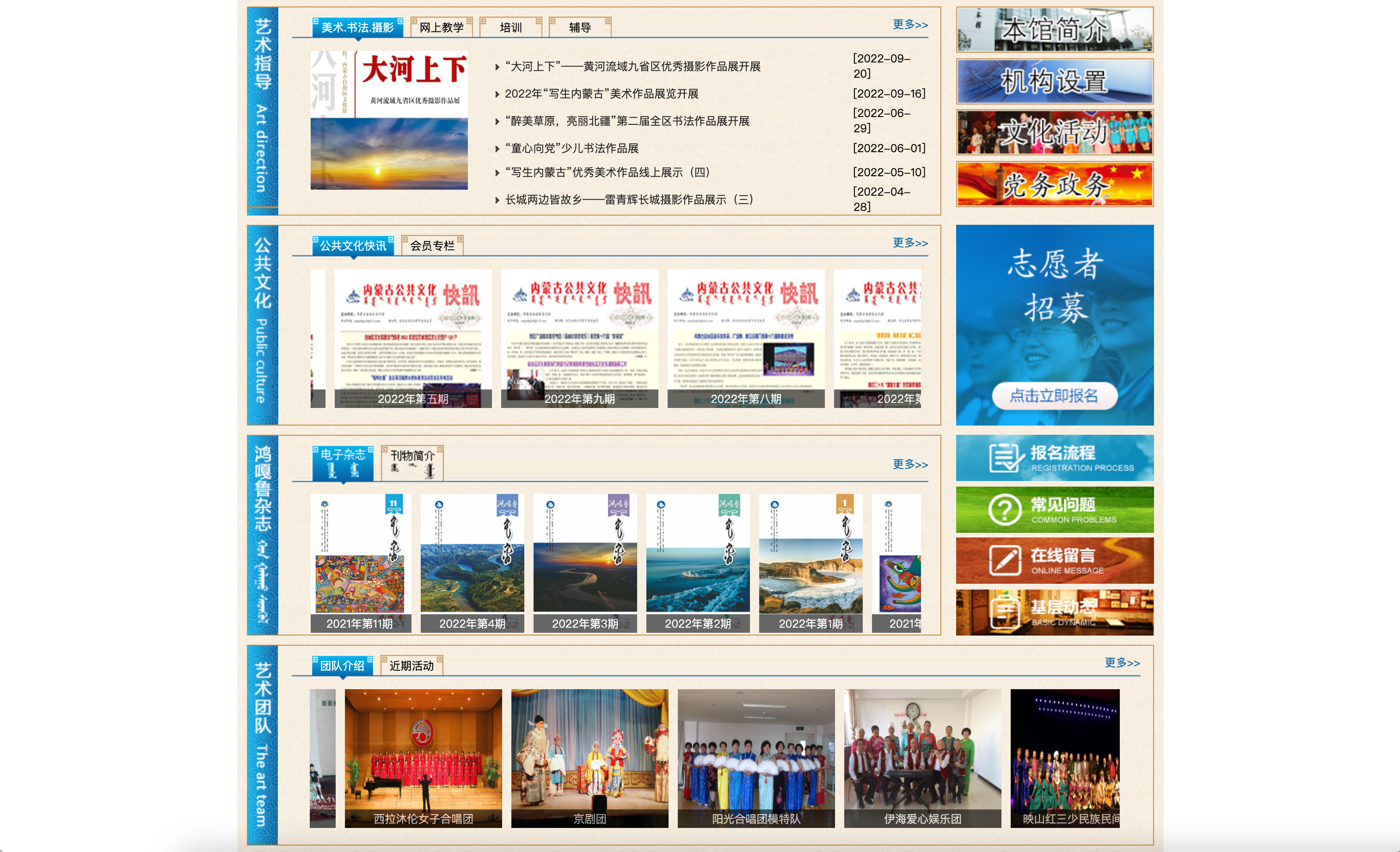The image size is (1400, 852).
Task: Open the 文化活动 banner image
Action: coord(1054,132)
